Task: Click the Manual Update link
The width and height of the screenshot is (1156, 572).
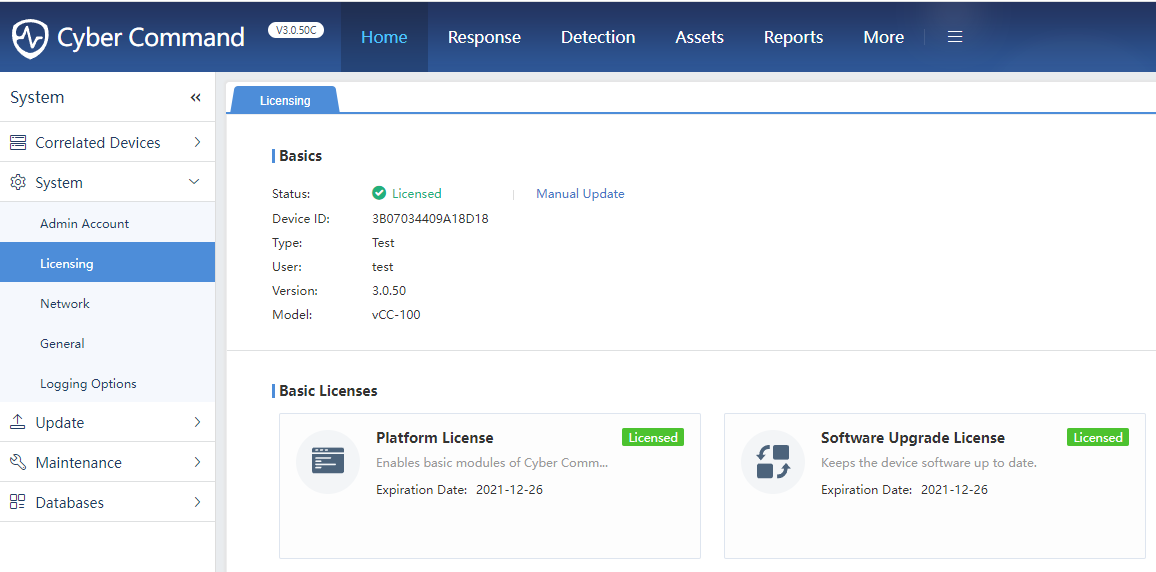Action: point(580,194)
